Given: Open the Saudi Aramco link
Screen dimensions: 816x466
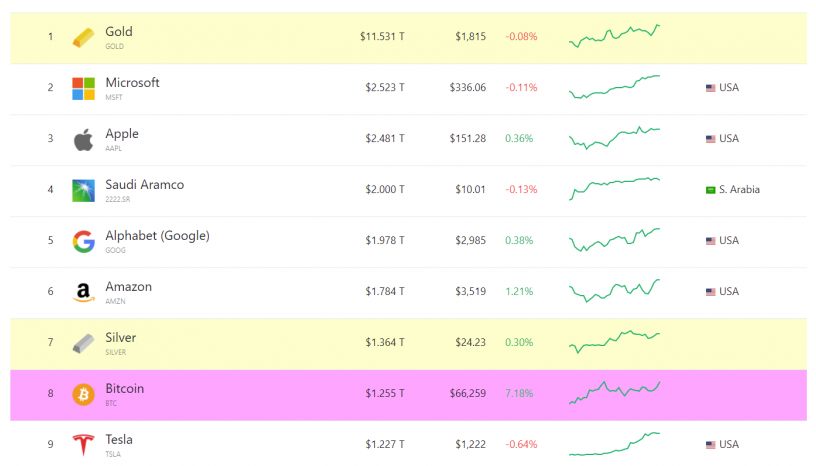Looking at the screenshot, I should click(144, 185).
